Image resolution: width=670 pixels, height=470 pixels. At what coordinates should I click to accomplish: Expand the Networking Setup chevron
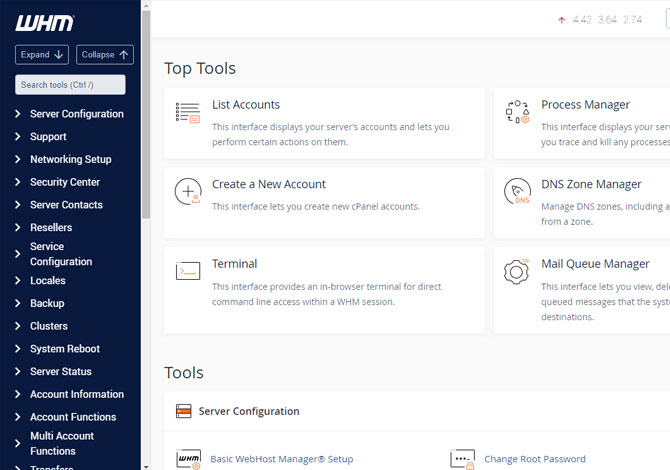[18, 159]
